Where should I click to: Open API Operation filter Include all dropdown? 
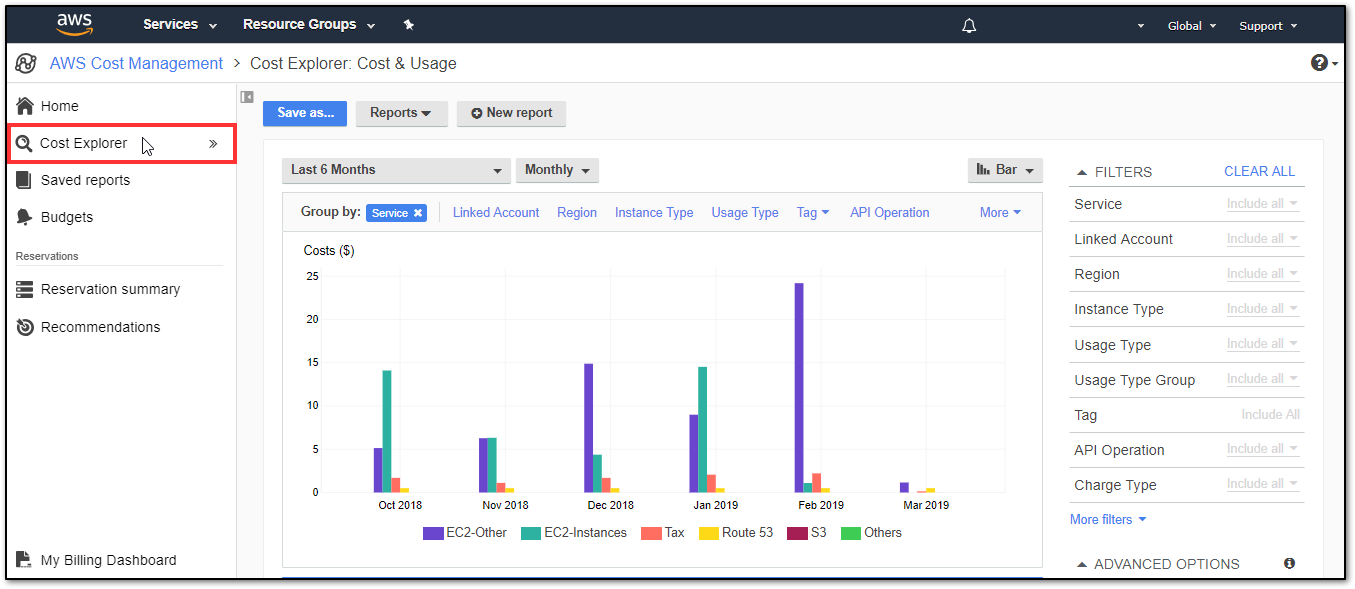pyautogui.click(x=1263, y=449)
